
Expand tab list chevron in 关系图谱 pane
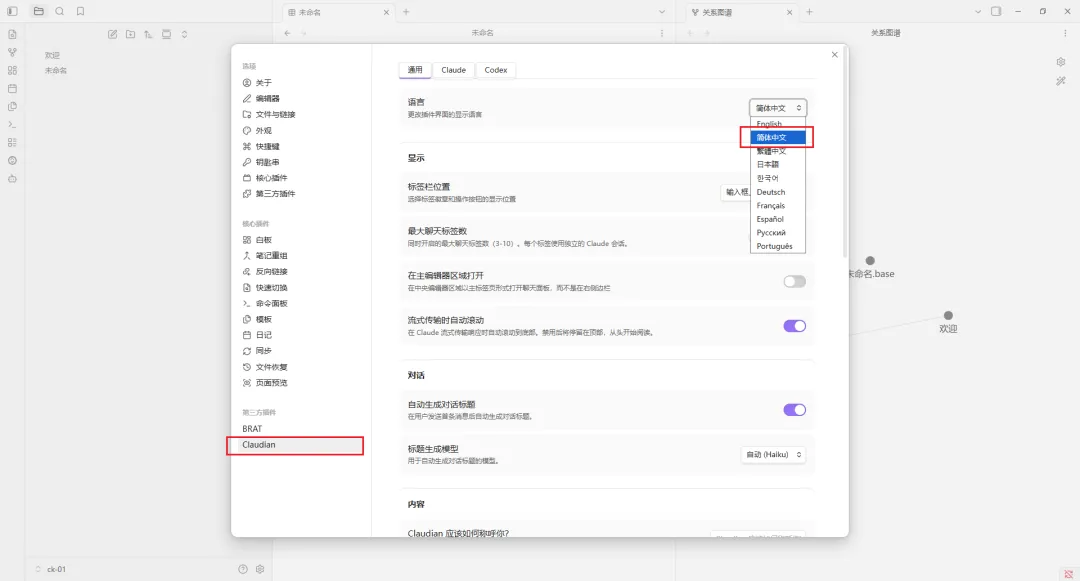click(x=977, y=12)
